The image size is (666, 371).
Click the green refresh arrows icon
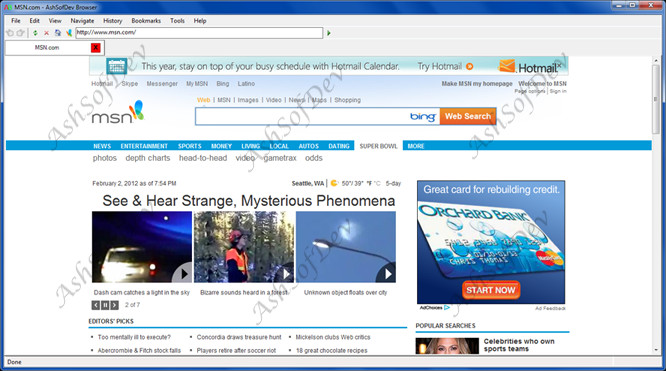tap(35, 33)
